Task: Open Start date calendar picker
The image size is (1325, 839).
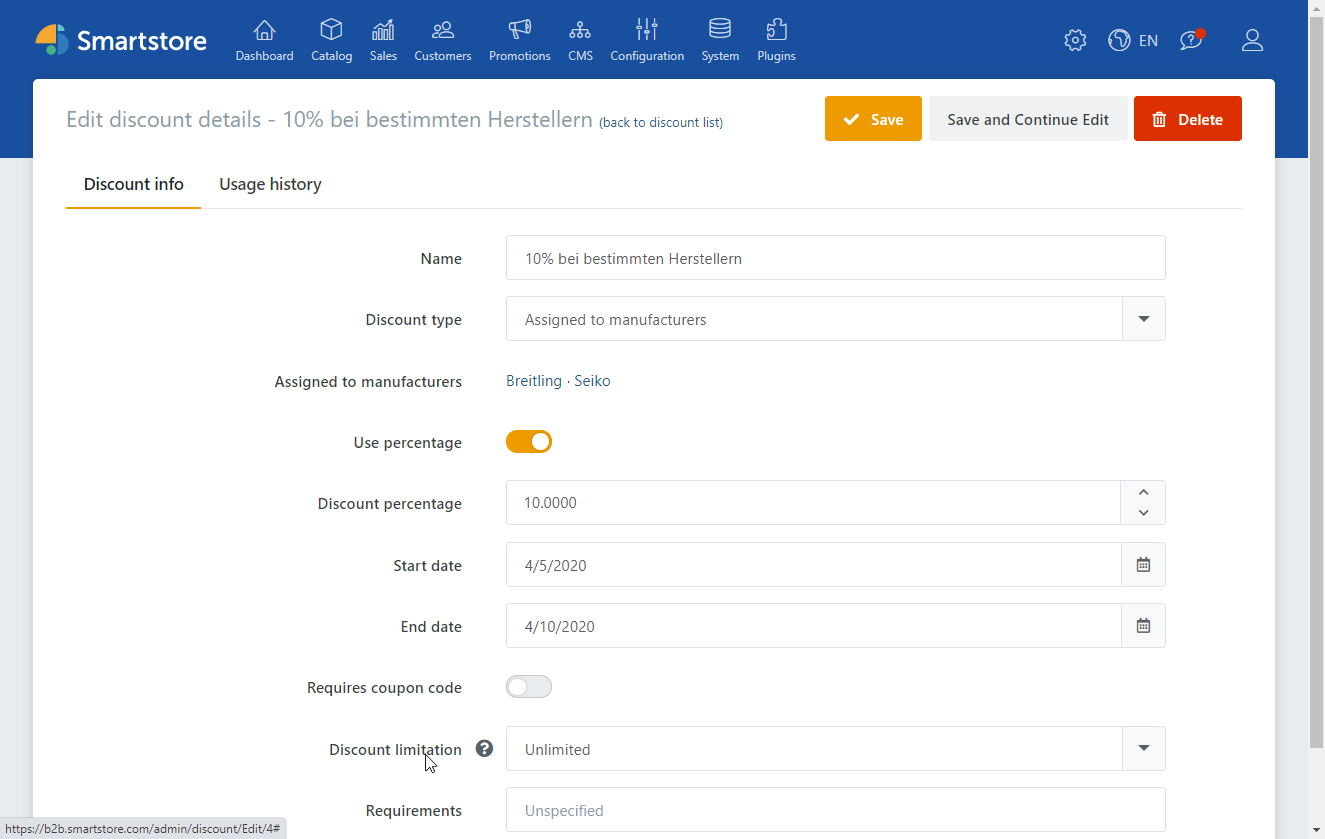Action: 1143,565
